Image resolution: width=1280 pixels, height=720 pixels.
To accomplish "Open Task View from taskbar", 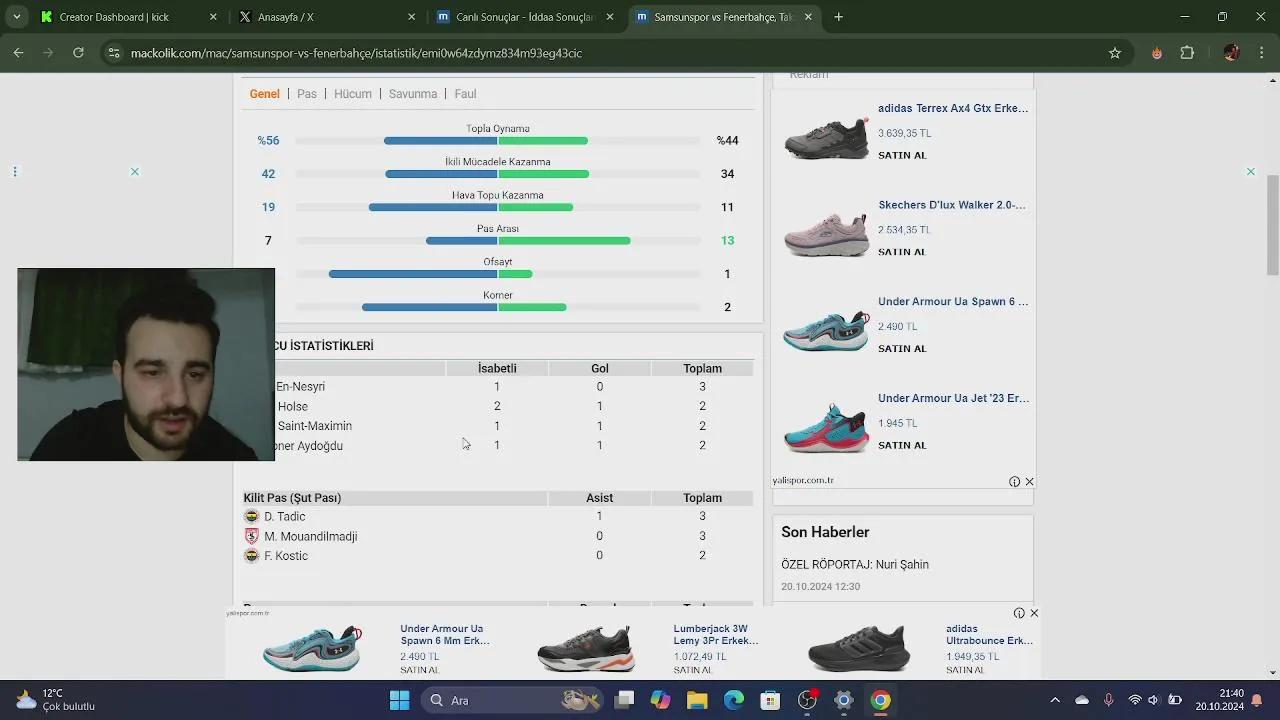I will pos(624,700).
